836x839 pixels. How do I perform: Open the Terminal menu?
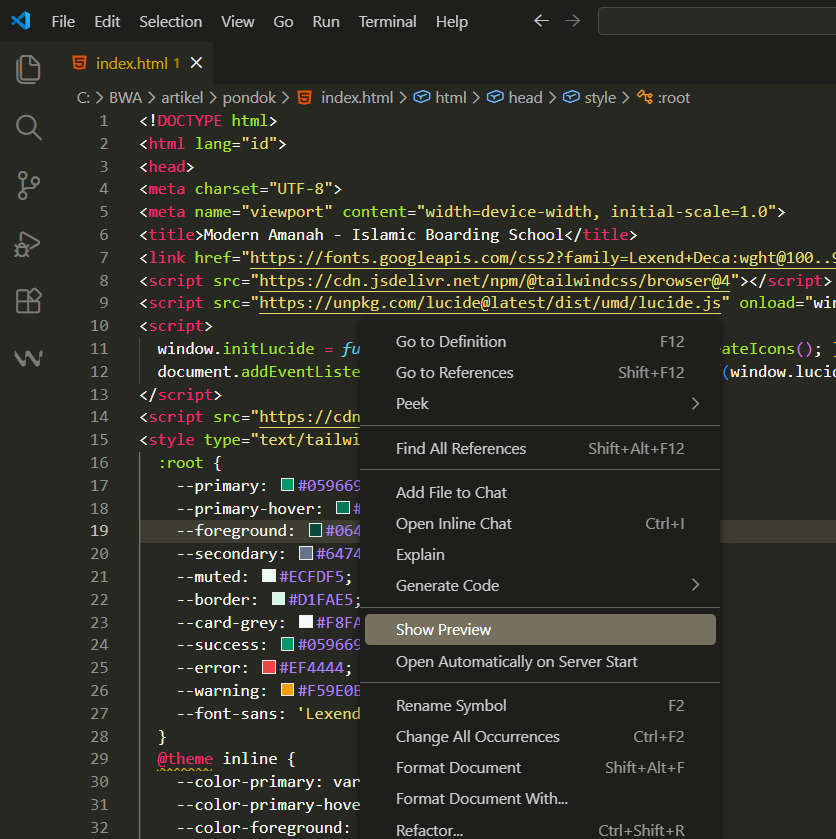tap(388, 21)
